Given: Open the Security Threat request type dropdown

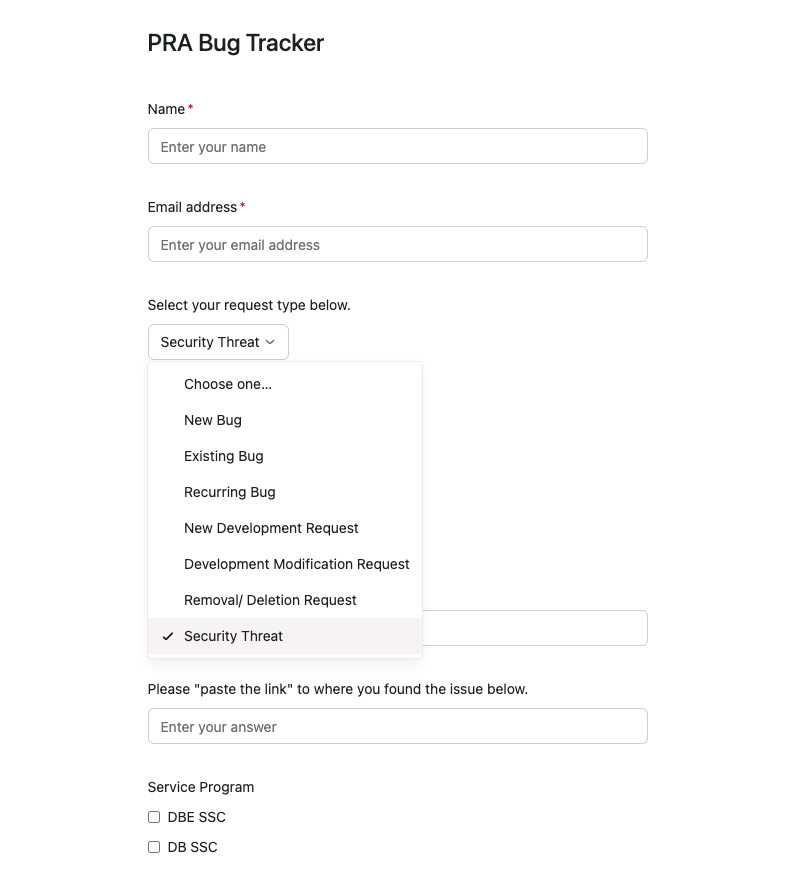Looking at the screenshot, I should point(217,342).
